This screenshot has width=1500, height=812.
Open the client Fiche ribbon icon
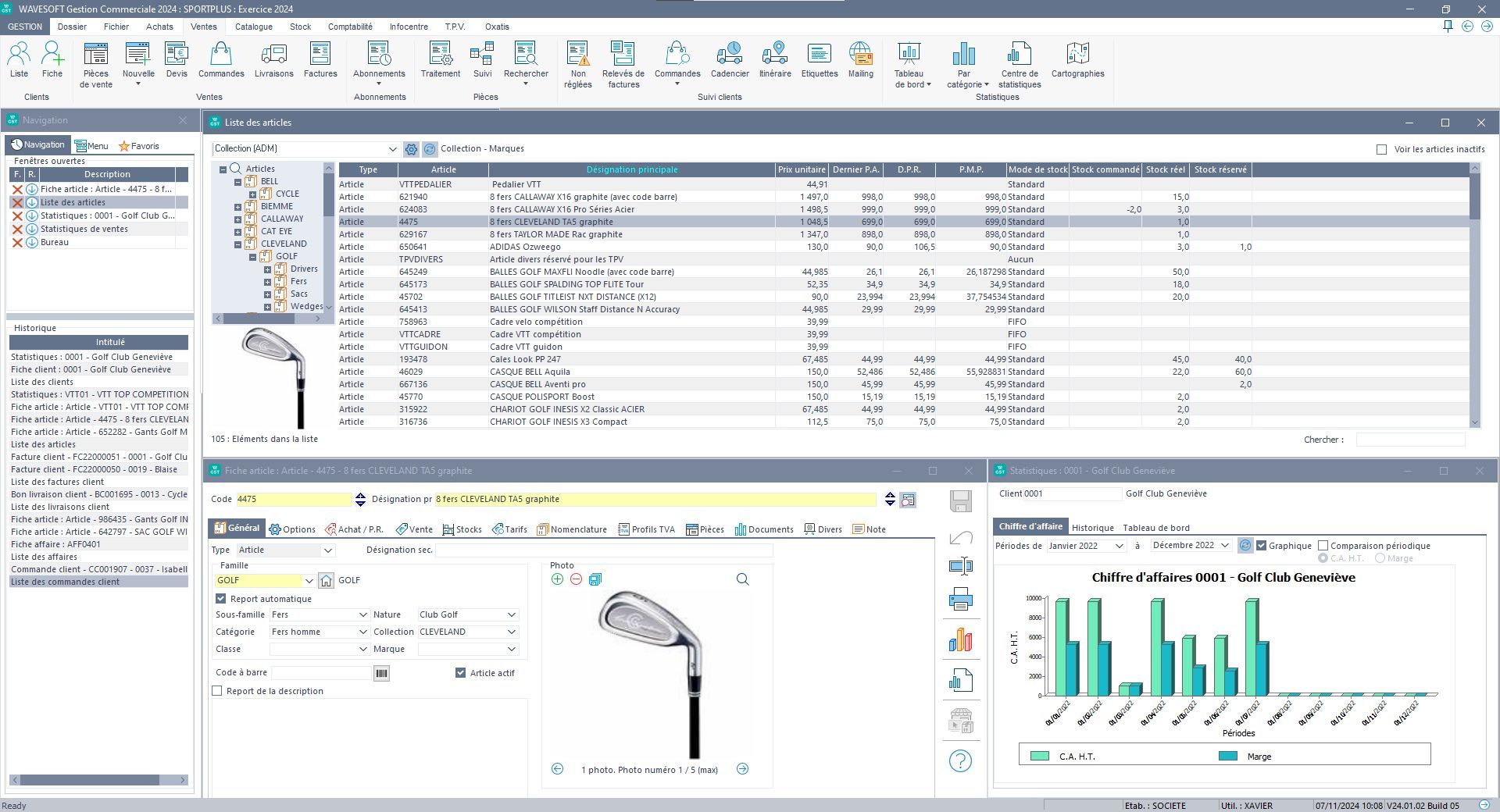(52, 60)
